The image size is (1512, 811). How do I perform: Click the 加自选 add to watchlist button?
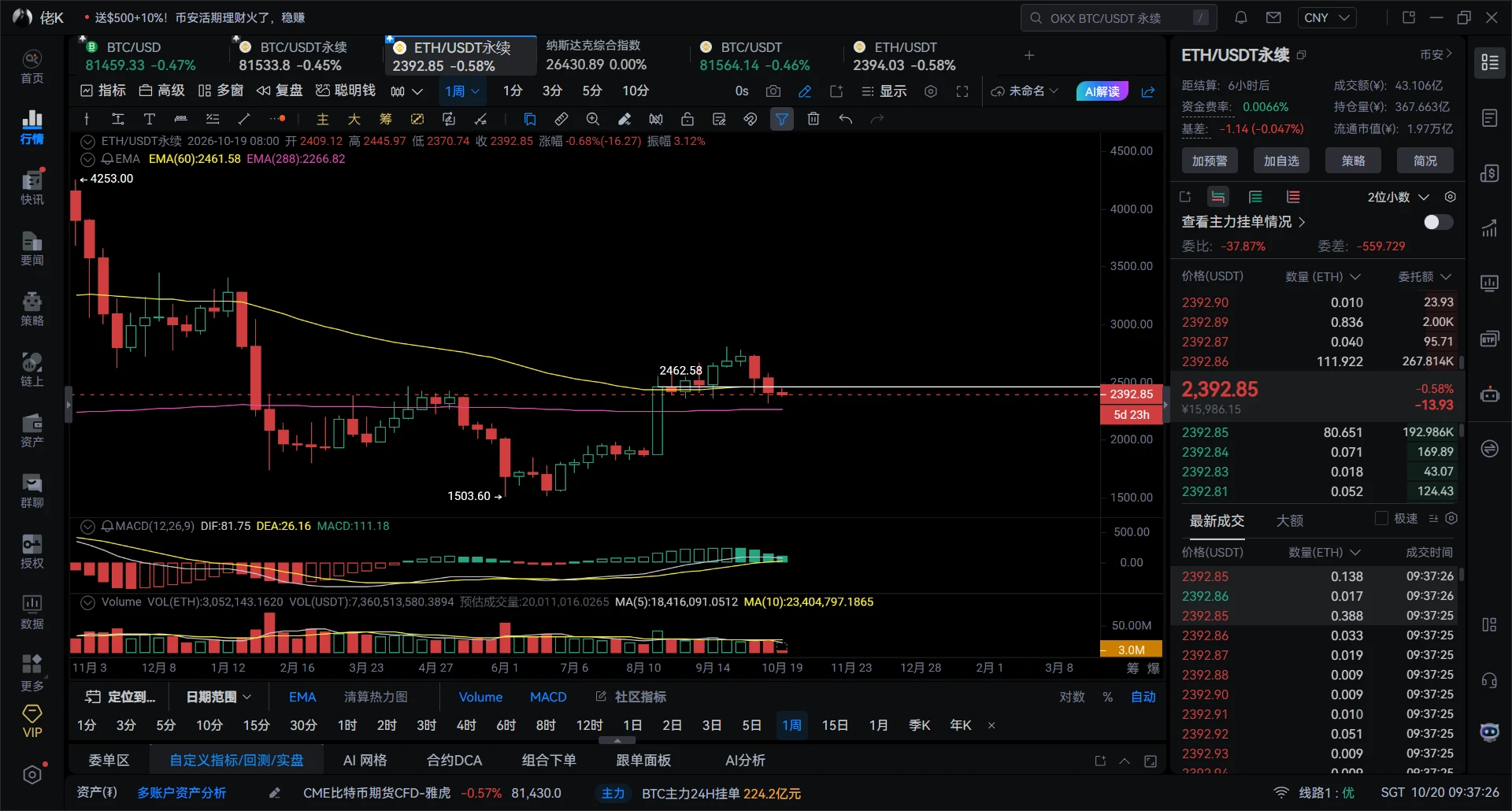point(1280,161)
